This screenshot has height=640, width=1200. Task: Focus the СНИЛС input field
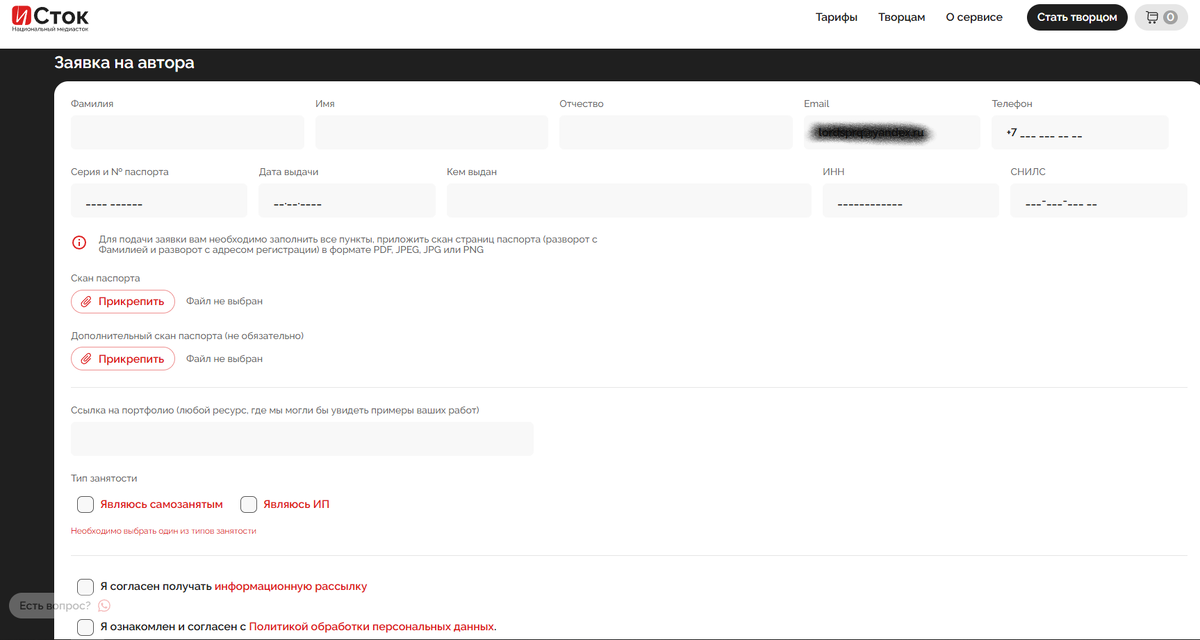tap(1099, 201)
